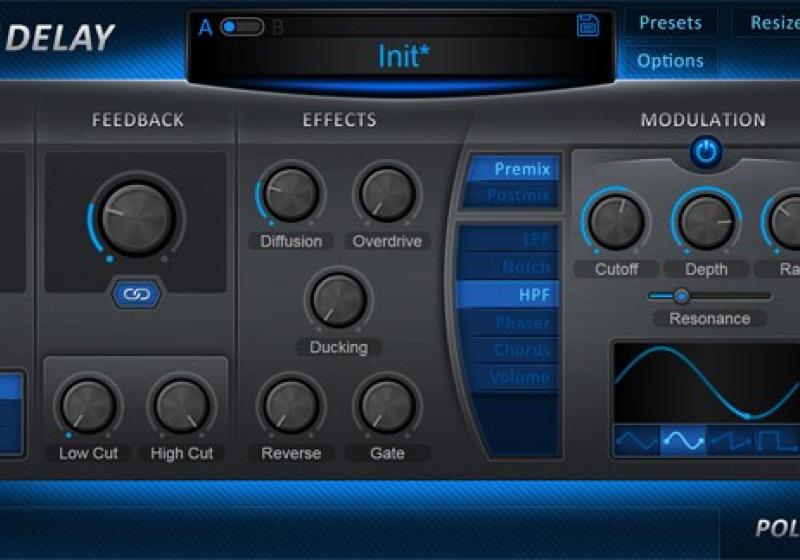
Task: Click the FEEDBACK section heading
Action: click(138, 120)
